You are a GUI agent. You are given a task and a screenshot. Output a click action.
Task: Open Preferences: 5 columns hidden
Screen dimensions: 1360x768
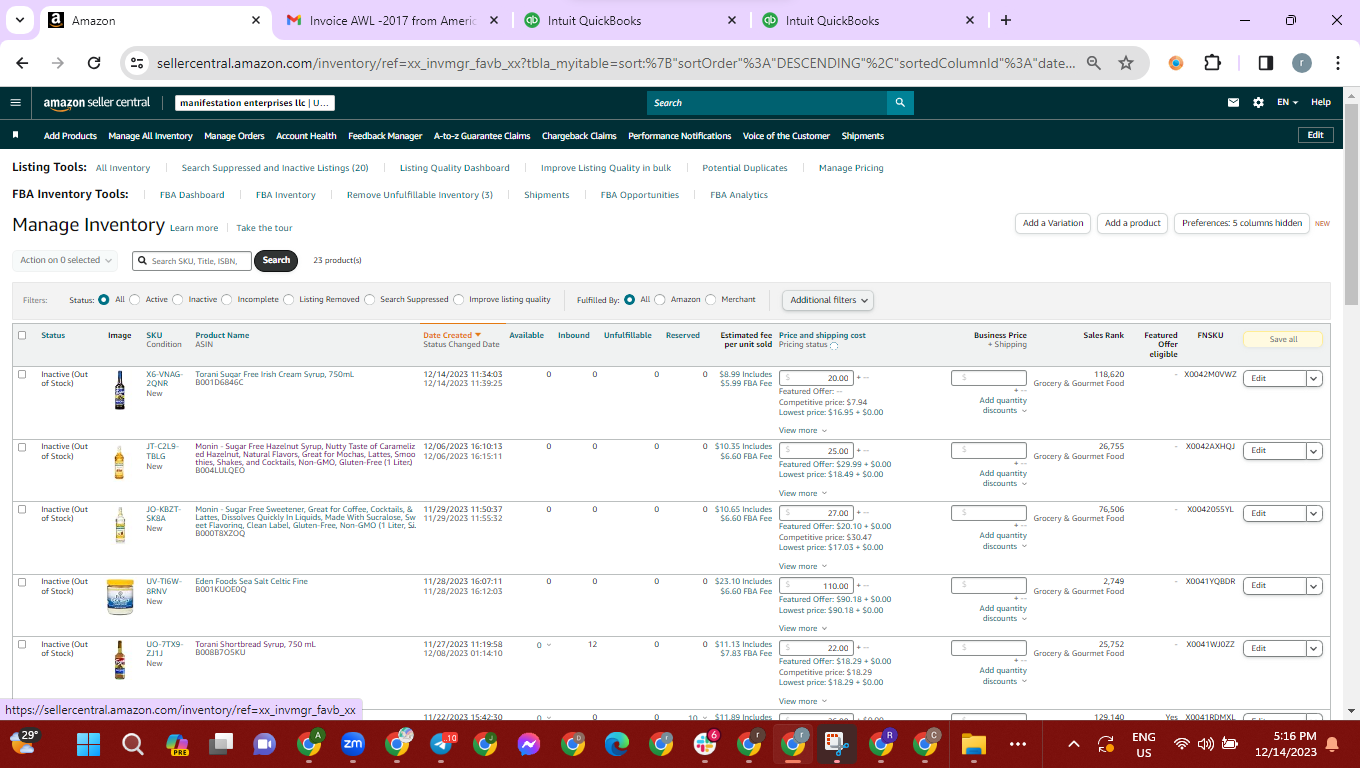[x=1242, y=223]
